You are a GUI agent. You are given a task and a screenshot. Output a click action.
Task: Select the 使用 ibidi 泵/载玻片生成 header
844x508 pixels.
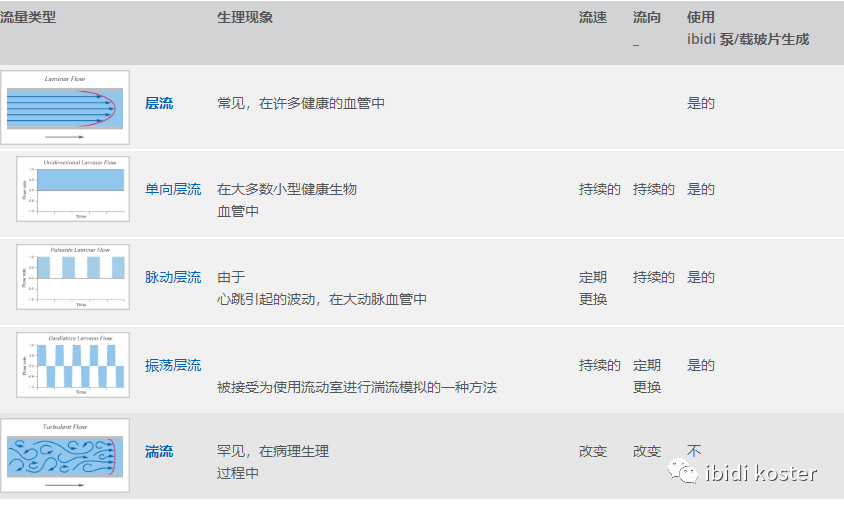748,28
